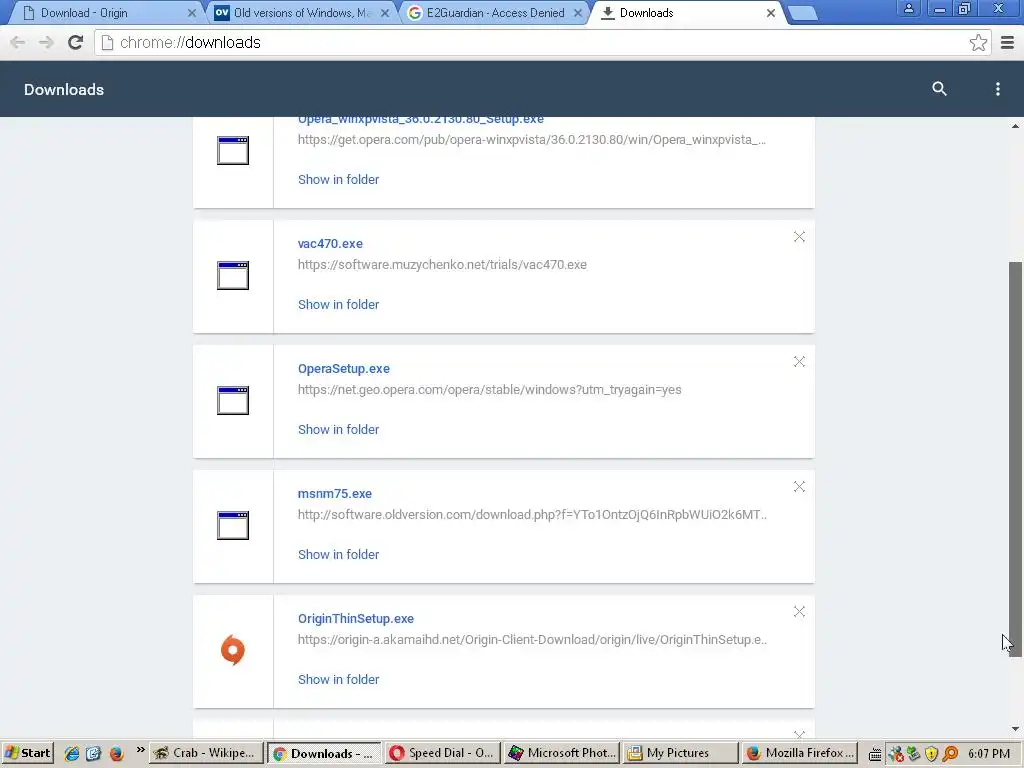Open the OperaSetup.exe file link

[x=344, y=368]
